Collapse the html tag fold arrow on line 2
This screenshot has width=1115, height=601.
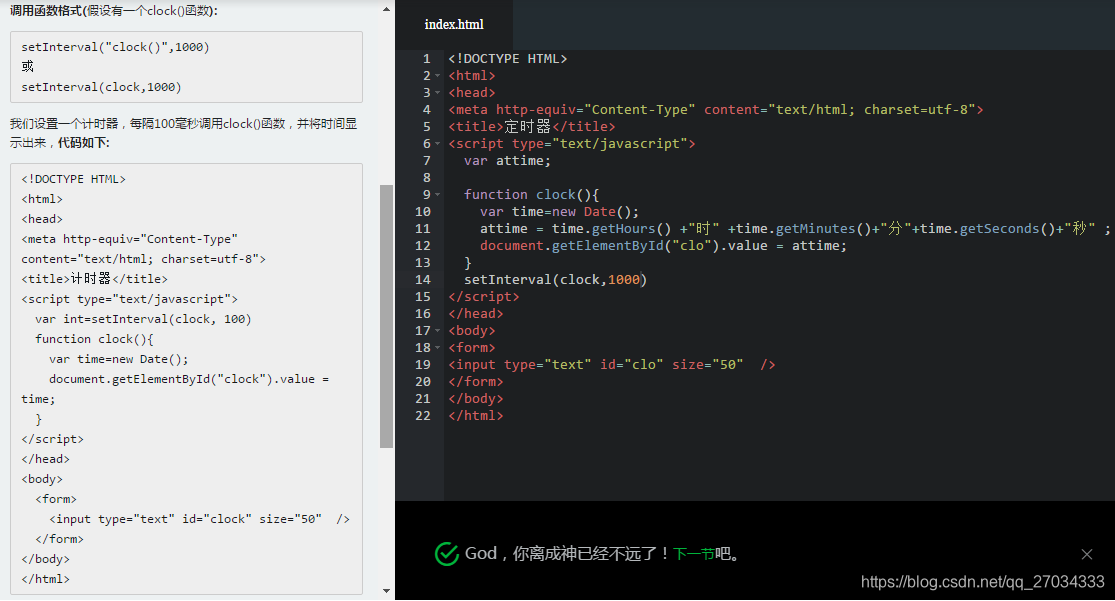pos(437,76)
